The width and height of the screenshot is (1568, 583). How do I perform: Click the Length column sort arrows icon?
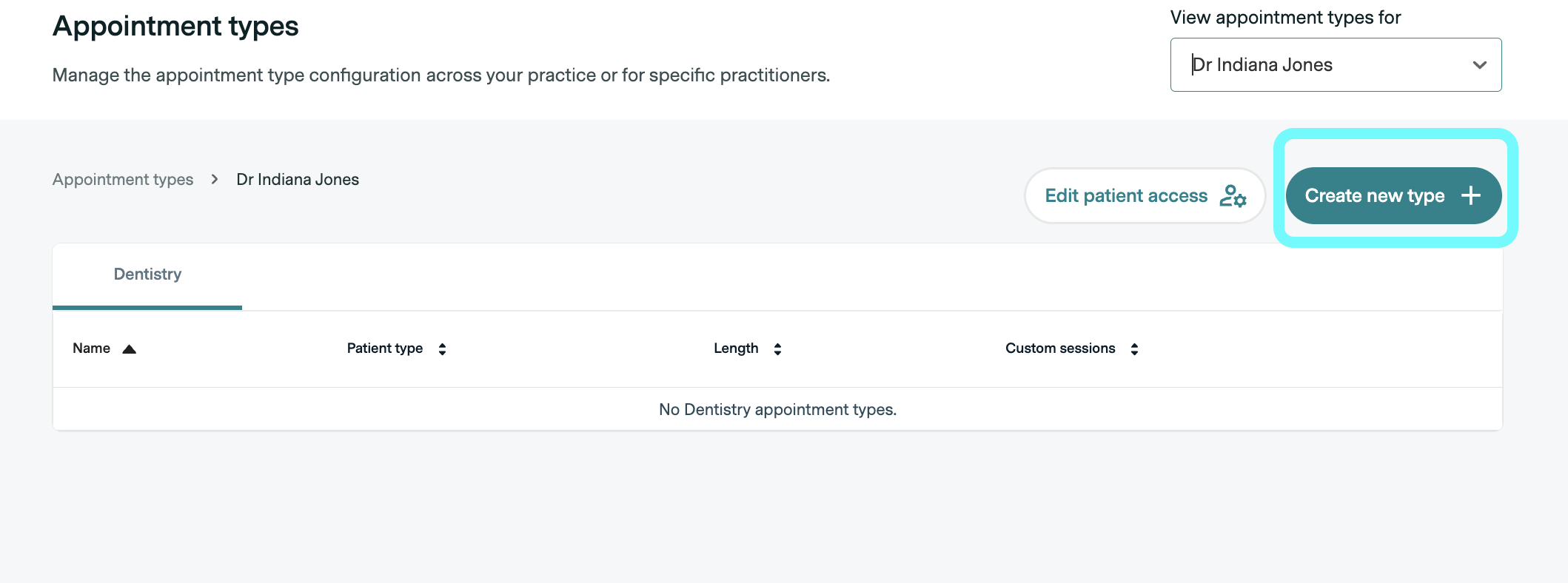click(x=777, y=349)
